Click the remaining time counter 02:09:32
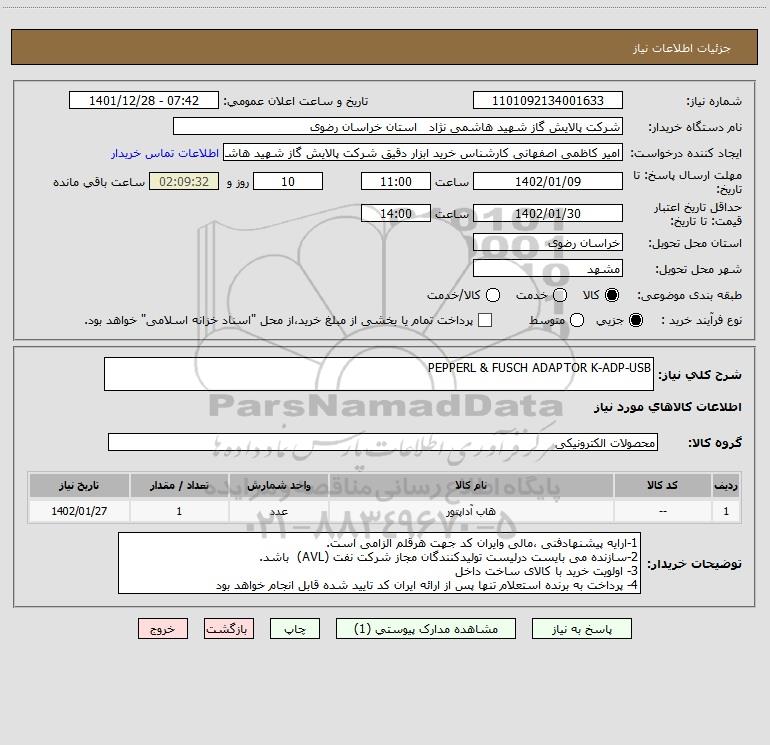Viewport: 770px width, 745px height. (184, 181)
